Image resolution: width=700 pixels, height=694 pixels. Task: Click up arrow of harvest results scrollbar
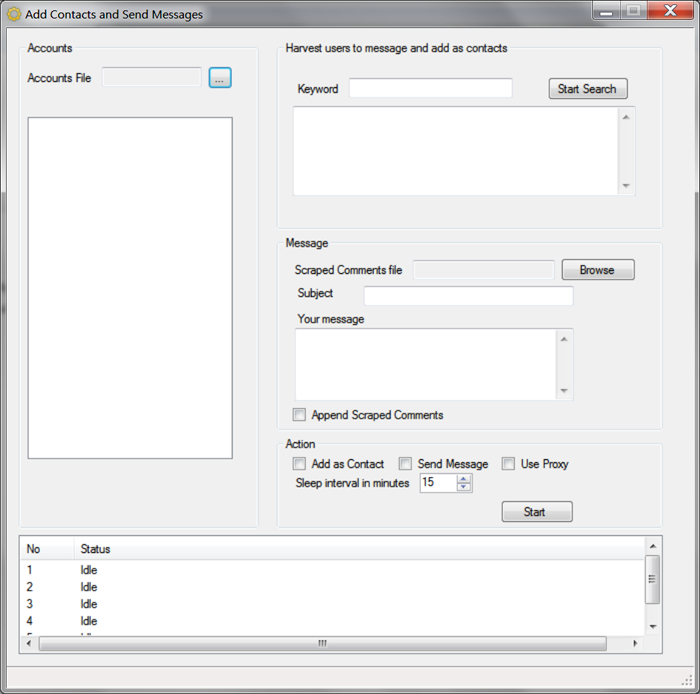(x=626, y=116)
